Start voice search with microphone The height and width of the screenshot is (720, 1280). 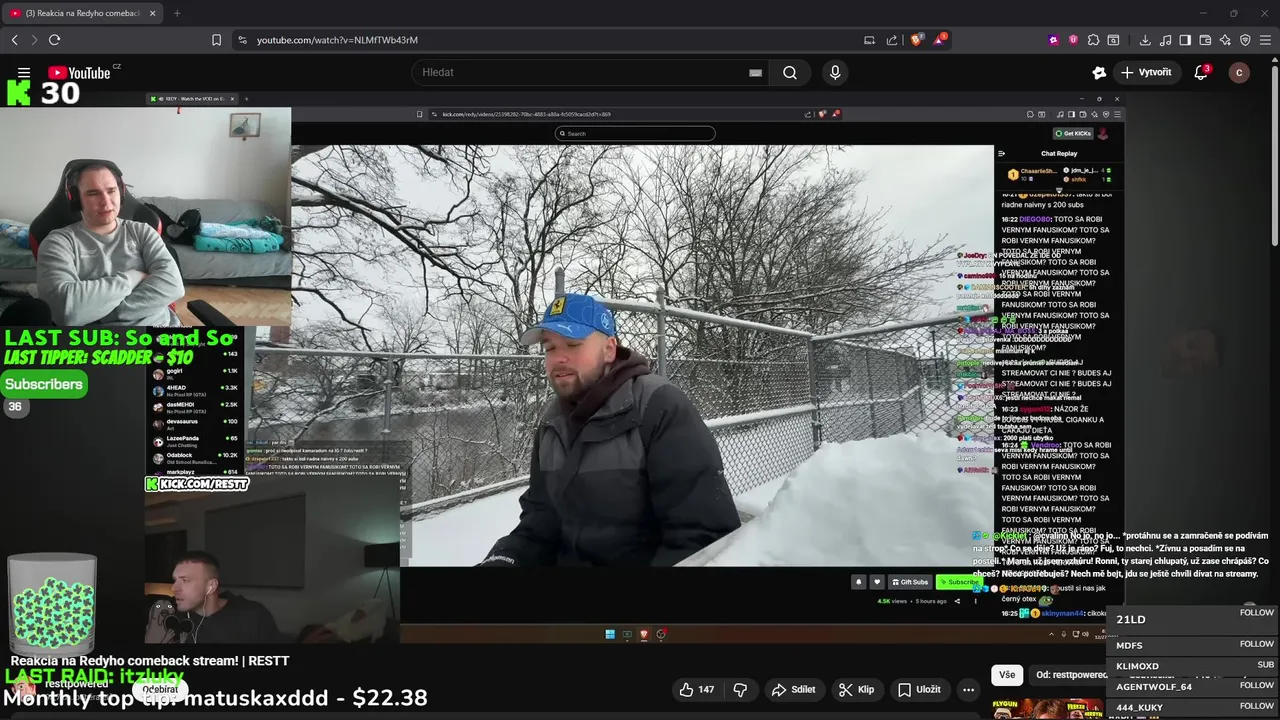pos(835,72)
